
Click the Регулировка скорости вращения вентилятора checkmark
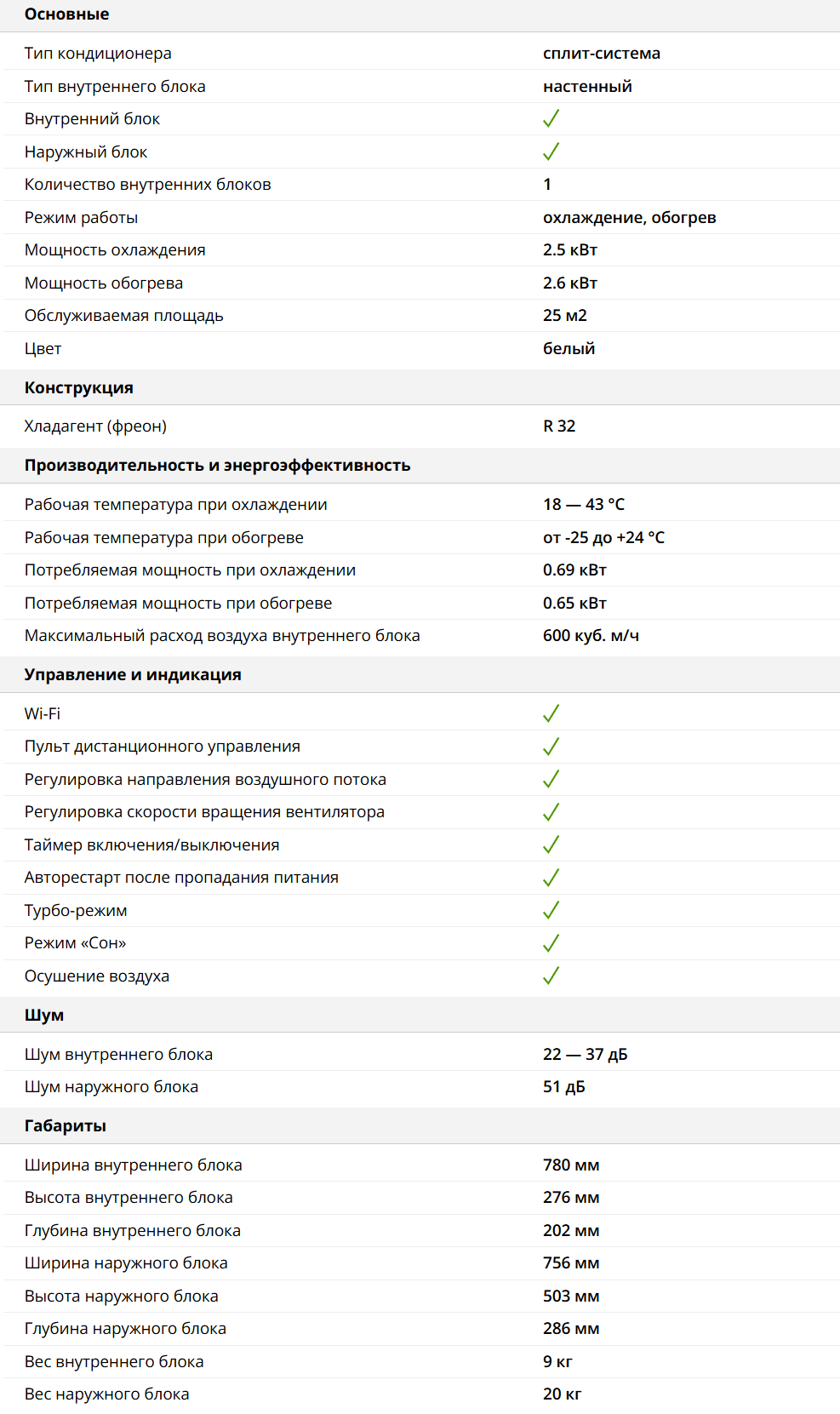[551, 812]
